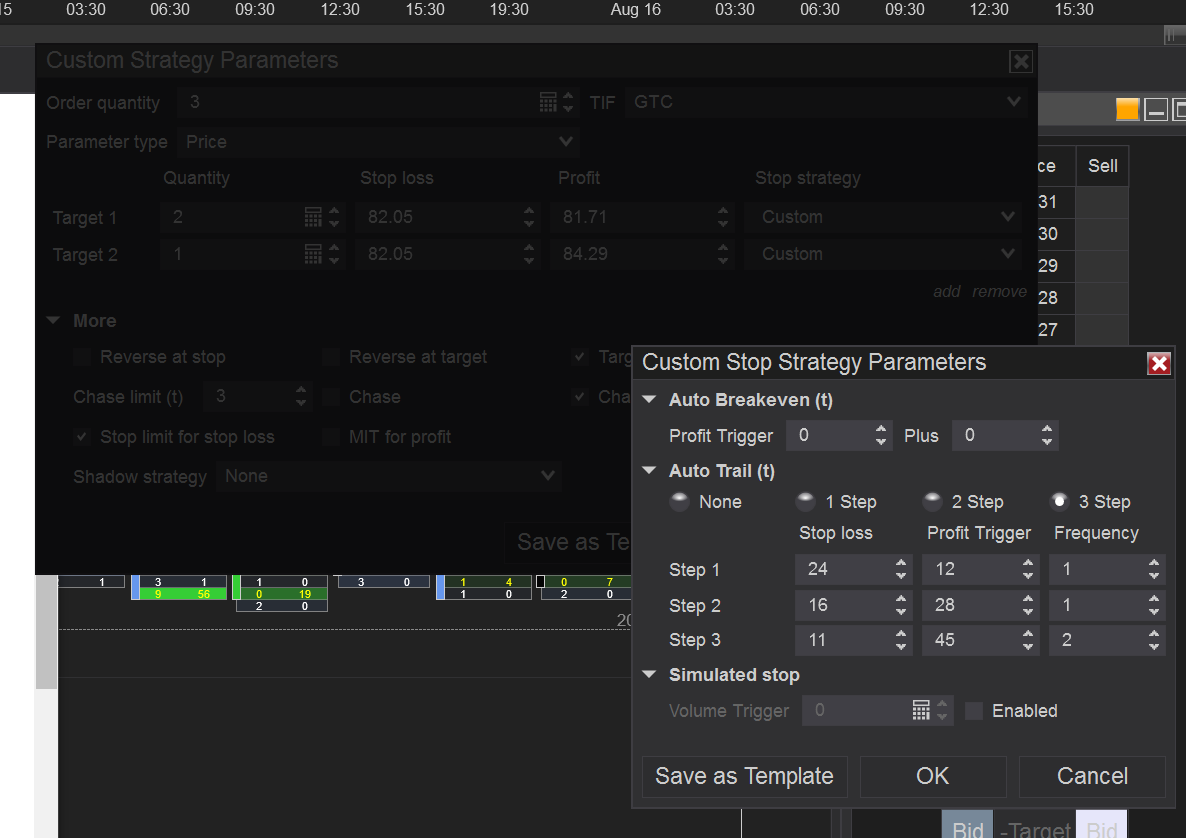Viewport: 1186px width, 838px height.
Task: Open the Volume Trigger calculator icon
Action: [x=921, y=710]
